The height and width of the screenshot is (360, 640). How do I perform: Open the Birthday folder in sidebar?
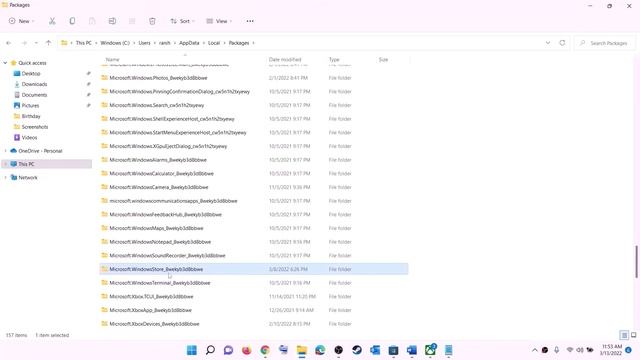[31, 116]
